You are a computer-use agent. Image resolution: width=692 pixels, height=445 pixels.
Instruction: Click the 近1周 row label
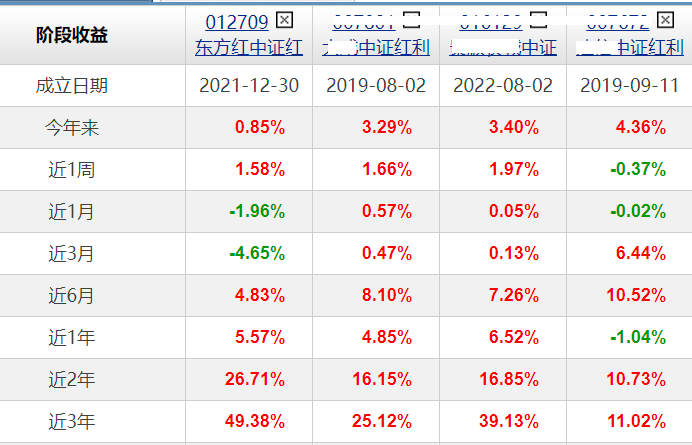(72, 170)
